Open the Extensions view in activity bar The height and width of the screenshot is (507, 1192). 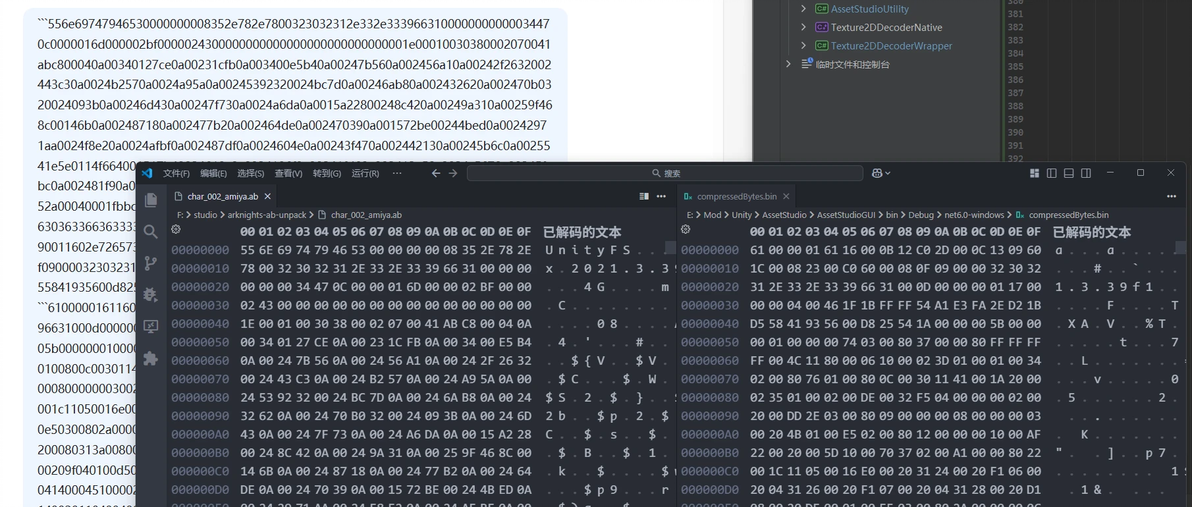pos(151,358)
